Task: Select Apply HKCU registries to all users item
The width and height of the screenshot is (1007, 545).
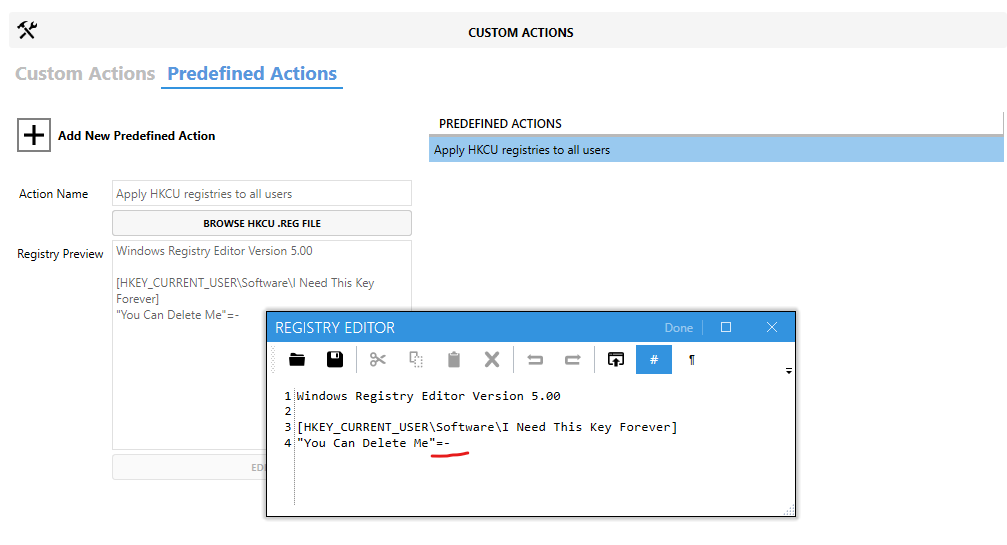Action: point(716,150)
